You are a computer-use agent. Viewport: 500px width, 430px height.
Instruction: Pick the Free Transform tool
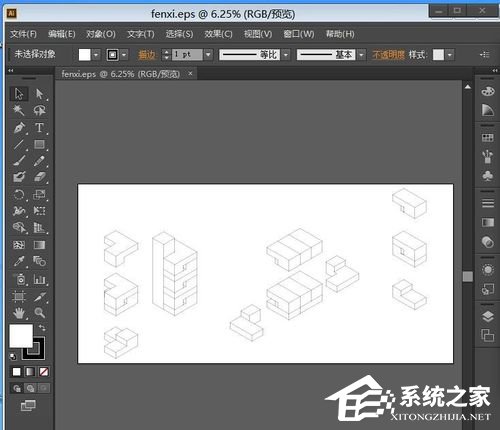39,211
